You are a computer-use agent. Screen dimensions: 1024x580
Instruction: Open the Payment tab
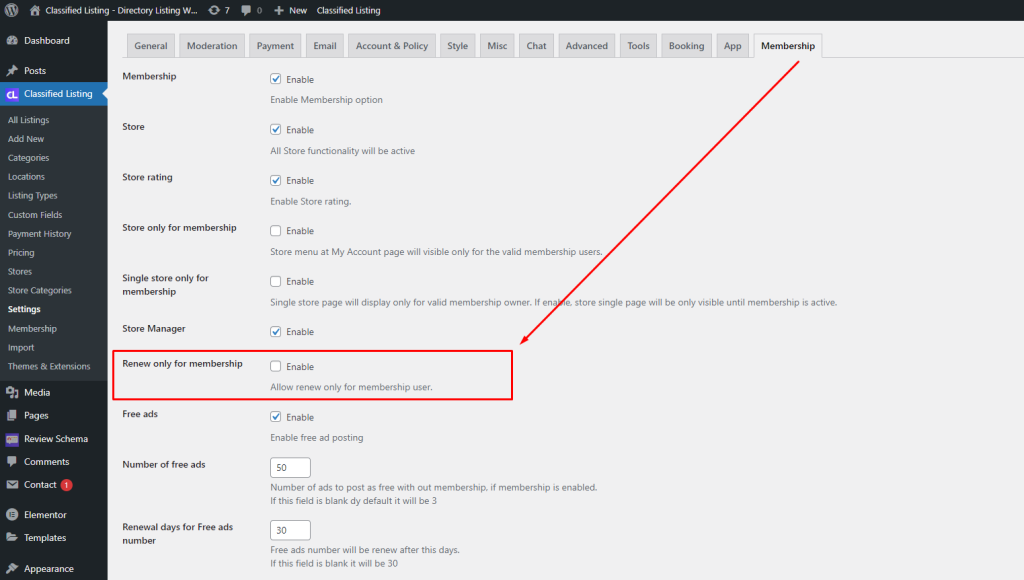[x=275, y=46]
